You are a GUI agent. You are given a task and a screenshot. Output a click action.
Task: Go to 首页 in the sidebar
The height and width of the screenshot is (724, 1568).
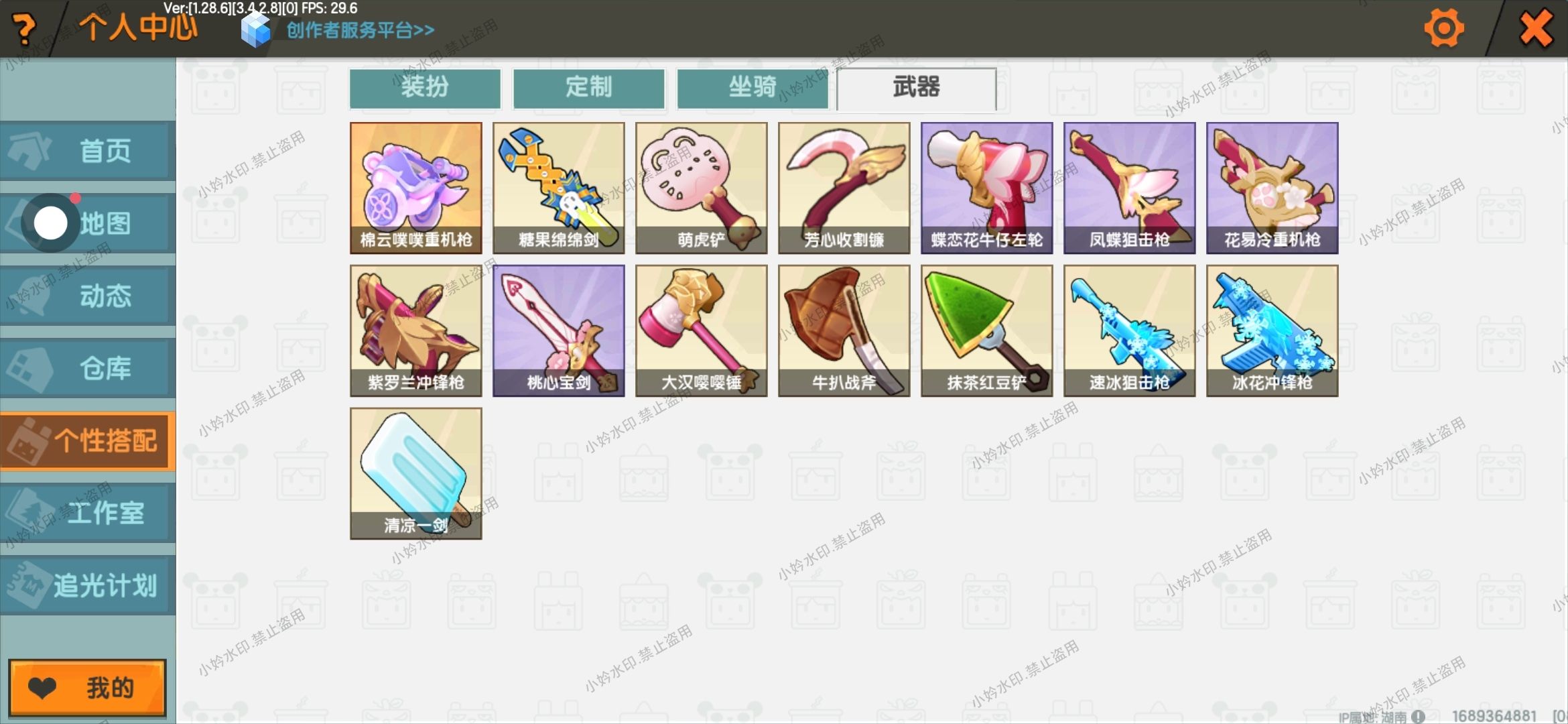88,151
